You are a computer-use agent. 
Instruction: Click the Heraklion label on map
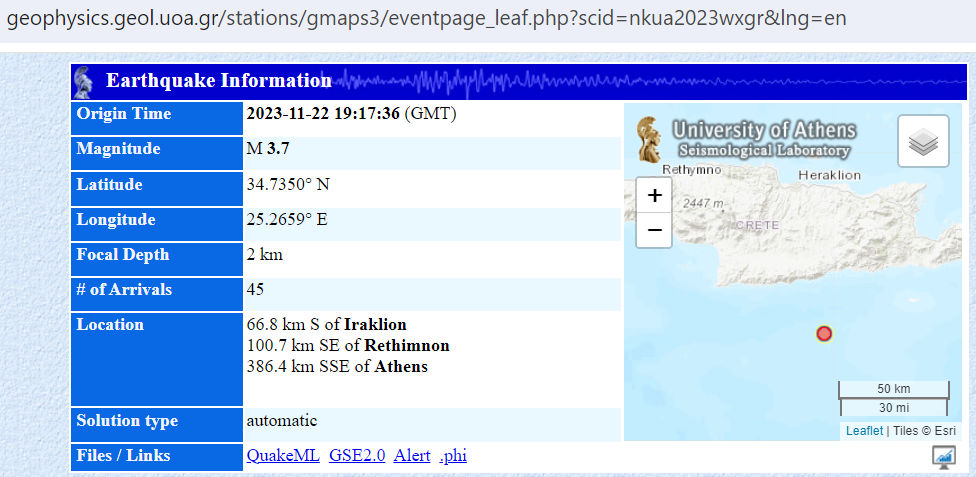click(x=830, y=174)
